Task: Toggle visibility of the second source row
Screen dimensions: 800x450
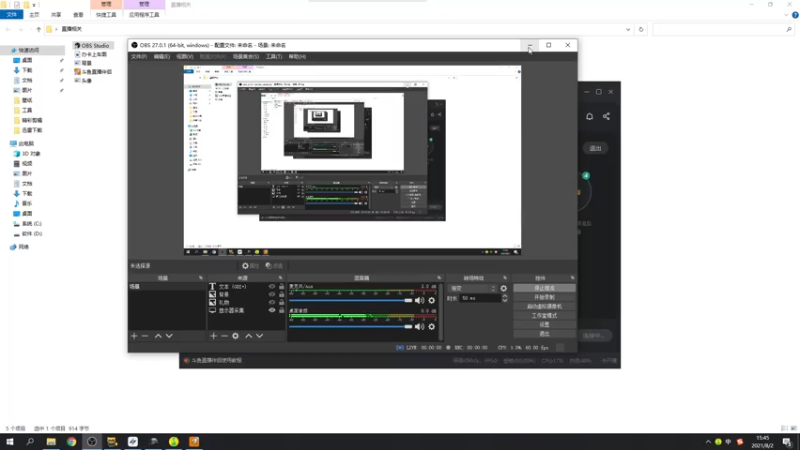Action: (x=272, y=294)
